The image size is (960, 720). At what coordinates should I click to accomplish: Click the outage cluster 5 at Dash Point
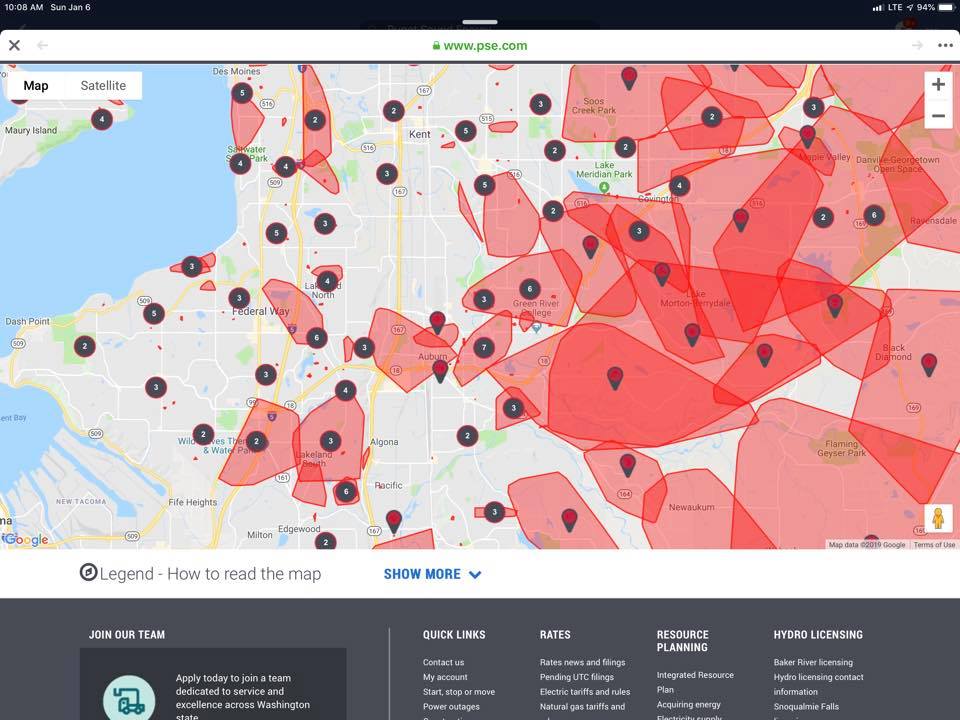point(154,313)
